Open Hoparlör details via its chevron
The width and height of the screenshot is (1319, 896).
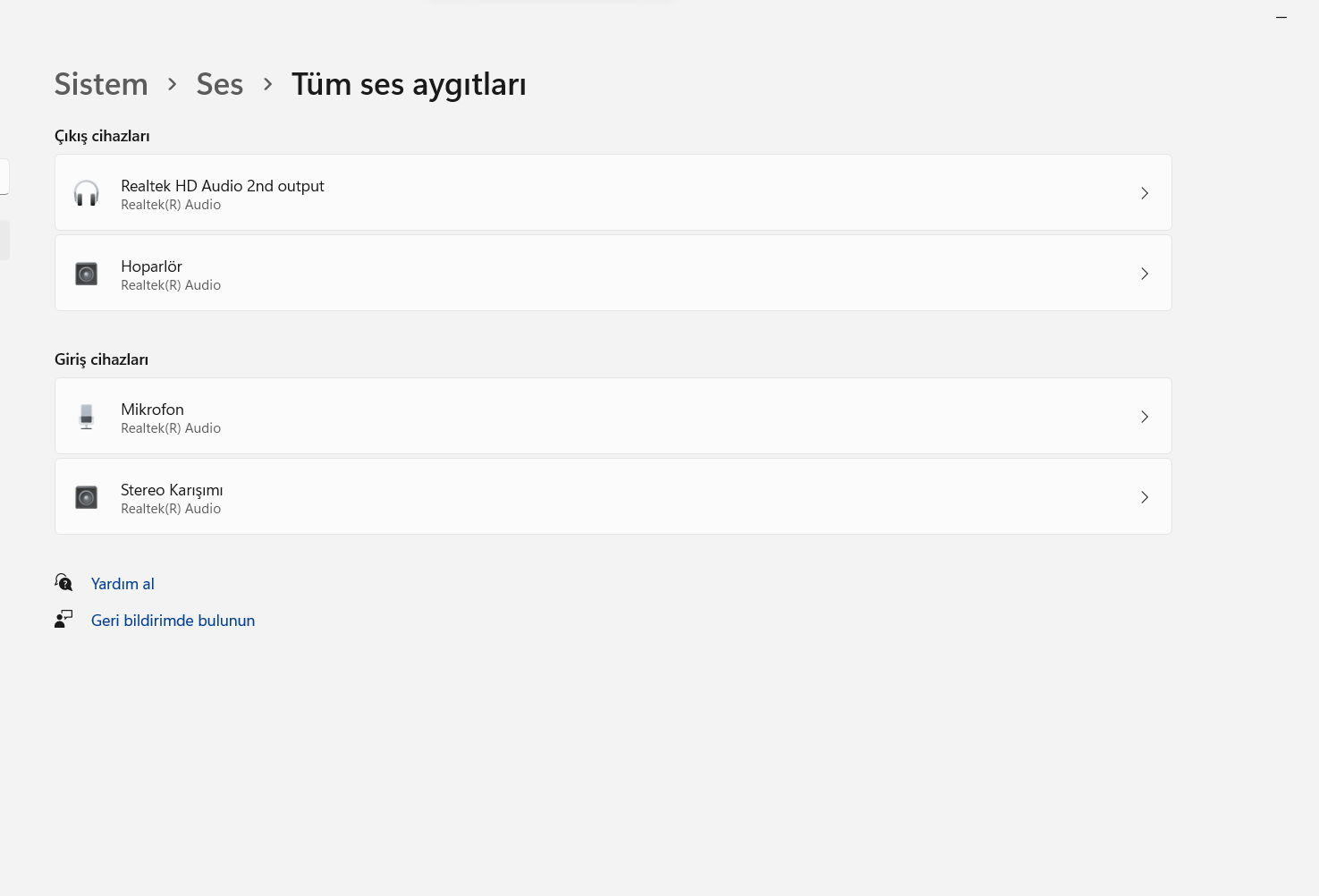pyautogui.click(x=1144, y=274)
